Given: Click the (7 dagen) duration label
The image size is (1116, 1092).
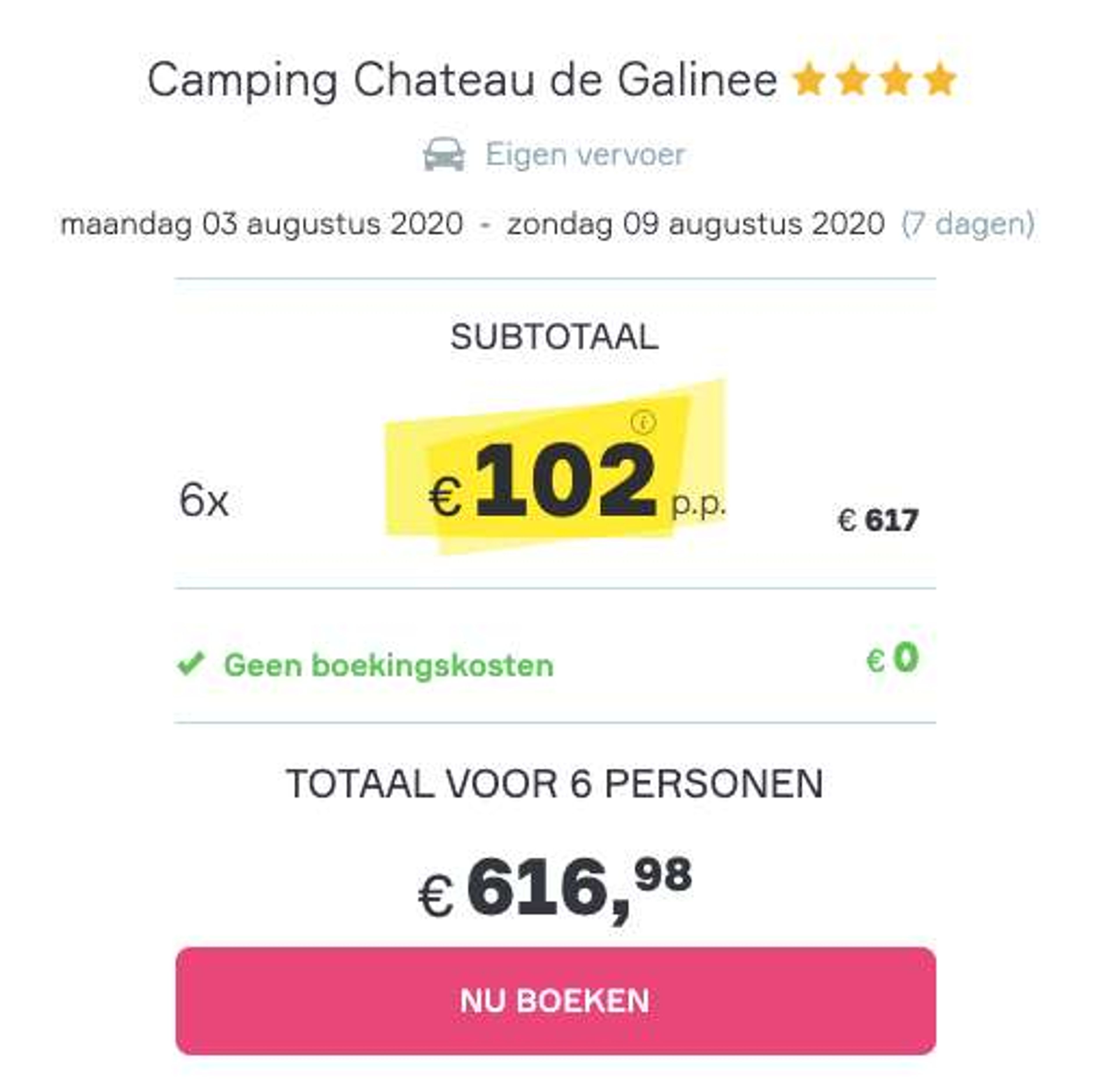Looking at the screenshot, I should [x=969, y=224].
